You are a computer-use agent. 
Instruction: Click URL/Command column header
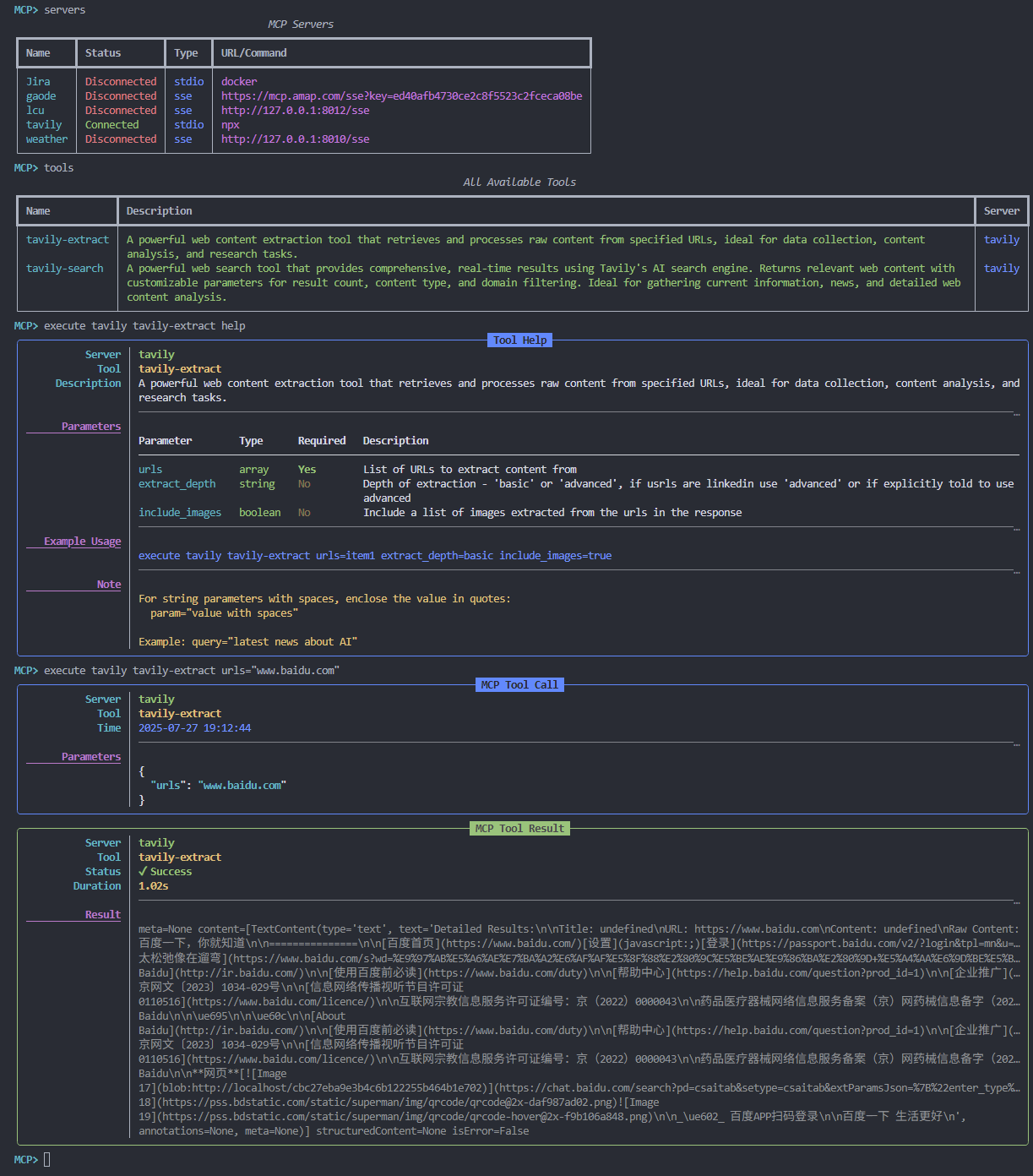click(x=254, y=53)
